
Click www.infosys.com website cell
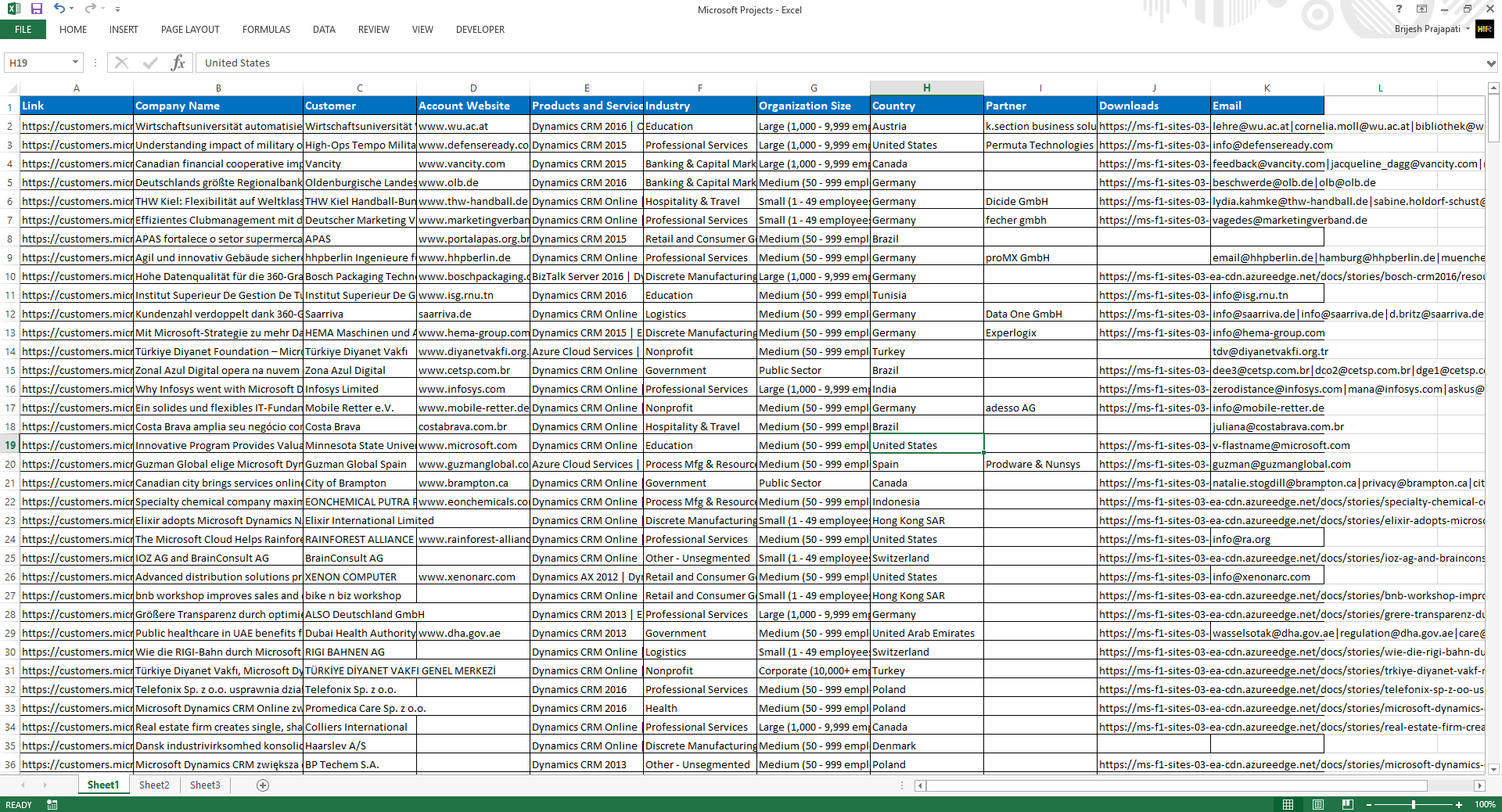[473, 389]
